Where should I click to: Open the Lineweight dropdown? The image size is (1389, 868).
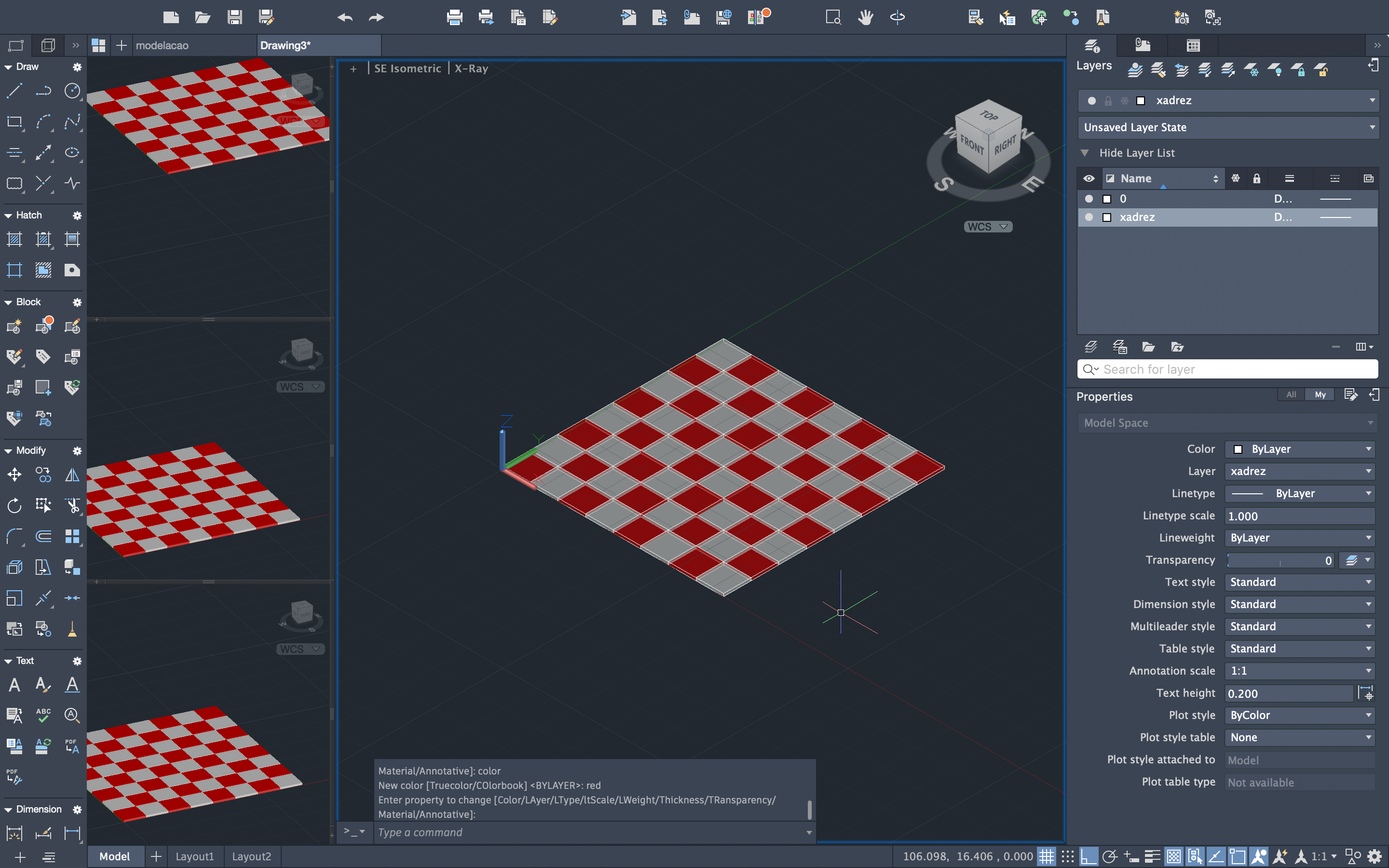click(x=1299, y=538)
